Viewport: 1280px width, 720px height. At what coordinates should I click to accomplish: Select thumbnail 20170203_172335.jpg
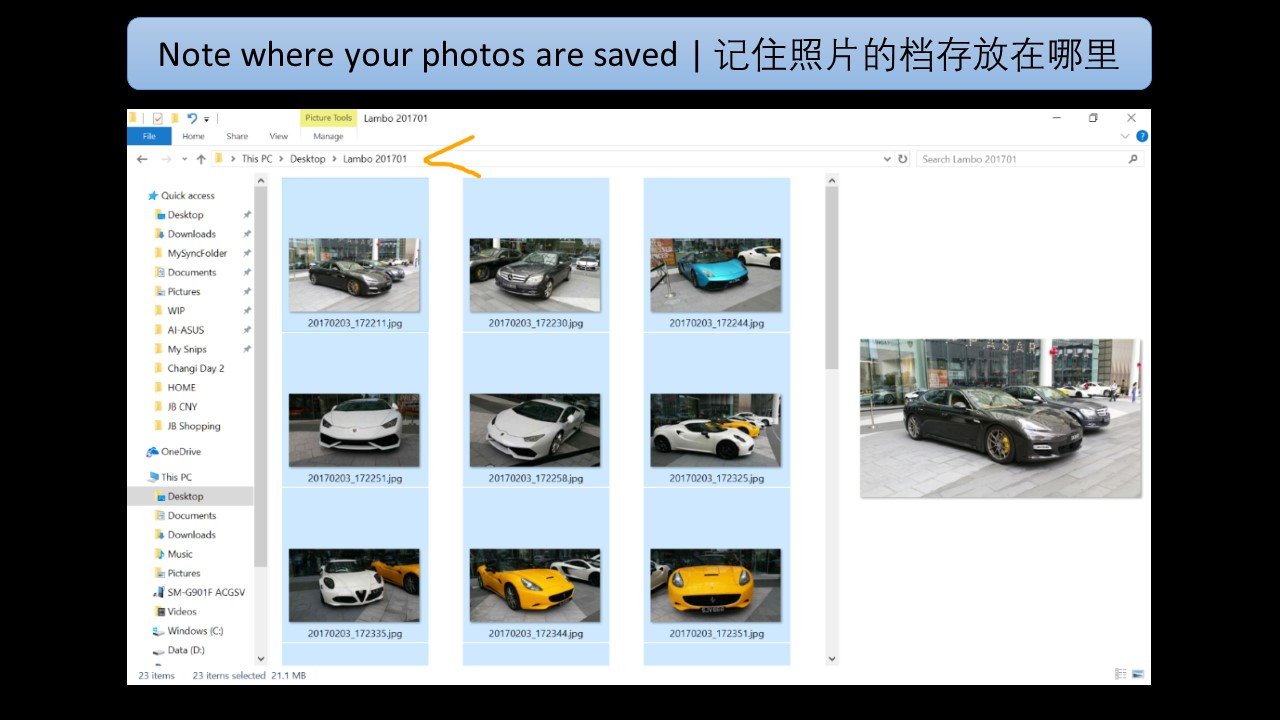pyautogui.click(x=355, y=585)
